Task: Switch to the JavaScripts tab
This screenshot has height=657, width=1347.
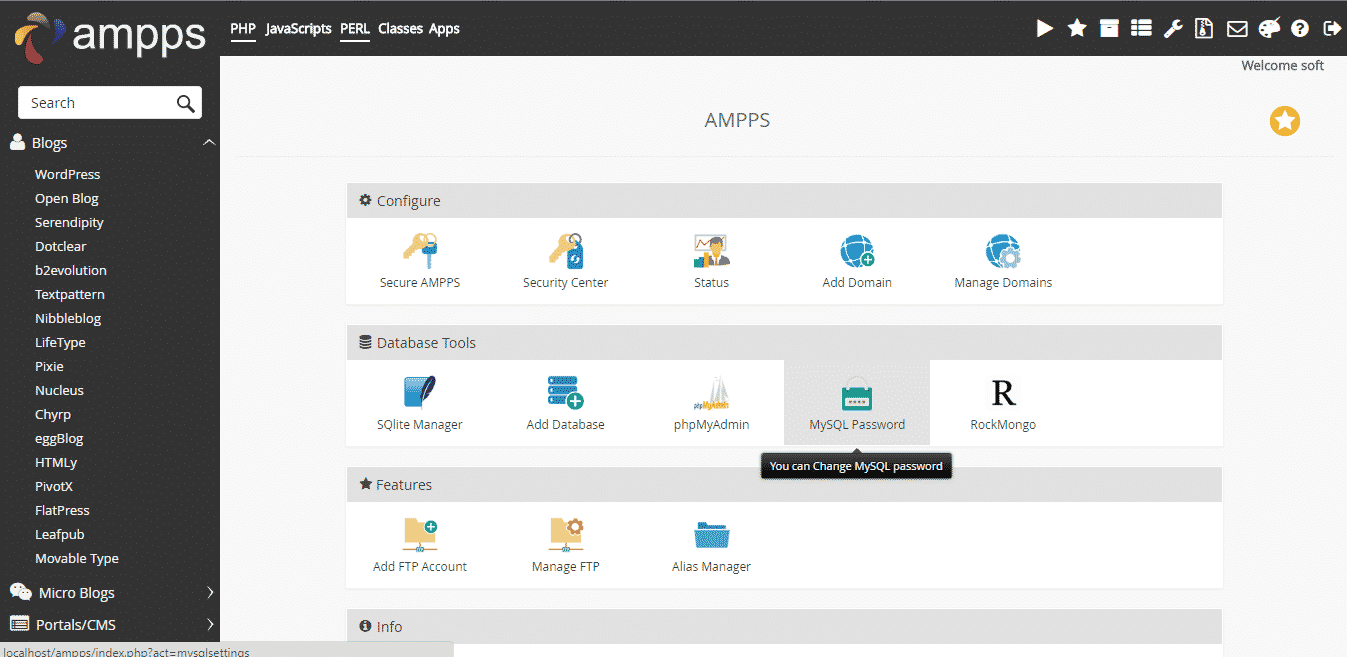Action: coord(299,28)
